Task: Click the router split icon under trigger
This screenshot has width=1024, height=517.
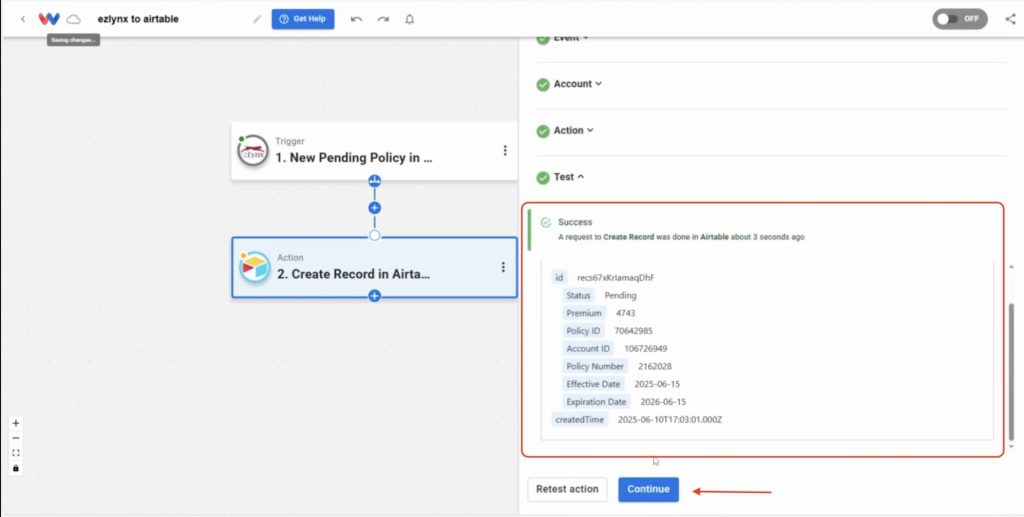Action: click(x=374, y=181)
